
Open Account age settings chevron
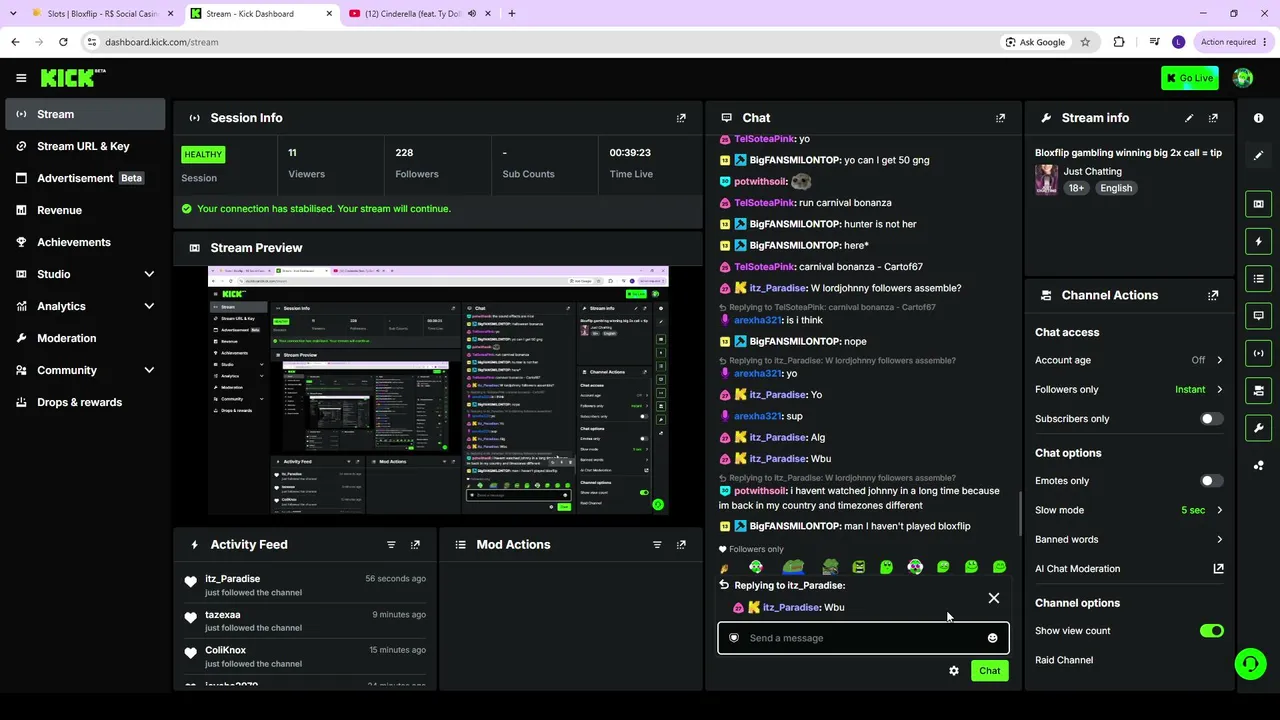coord(1219,360)
